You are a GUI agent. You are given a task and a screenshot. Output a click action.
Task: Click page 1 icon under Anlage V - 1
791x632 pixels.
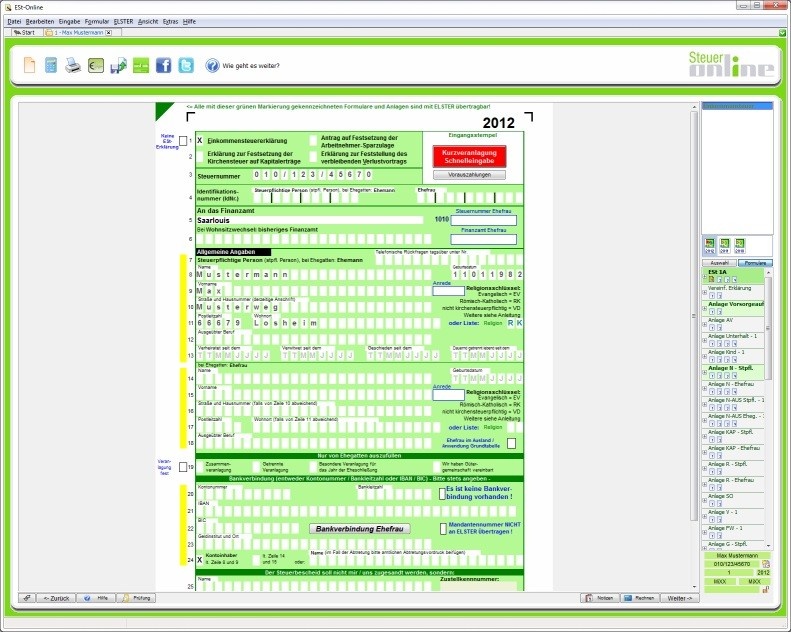712,520
